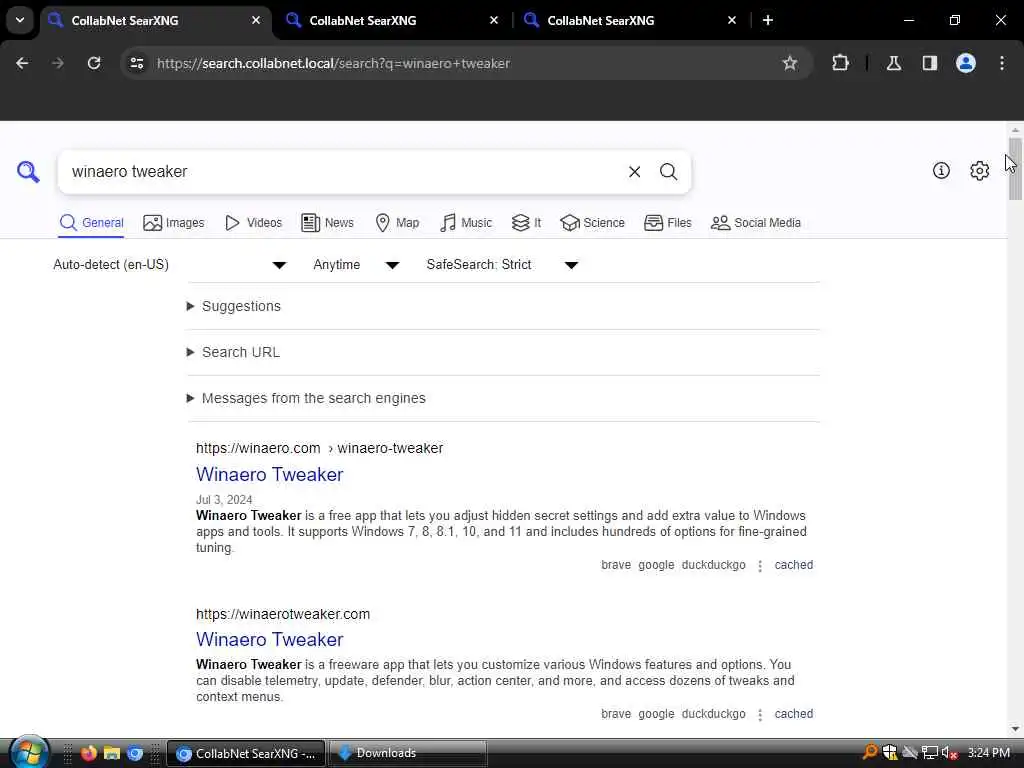Switch to the third CollabNet SearXNG tab
1024x768 pixels.
630,20
